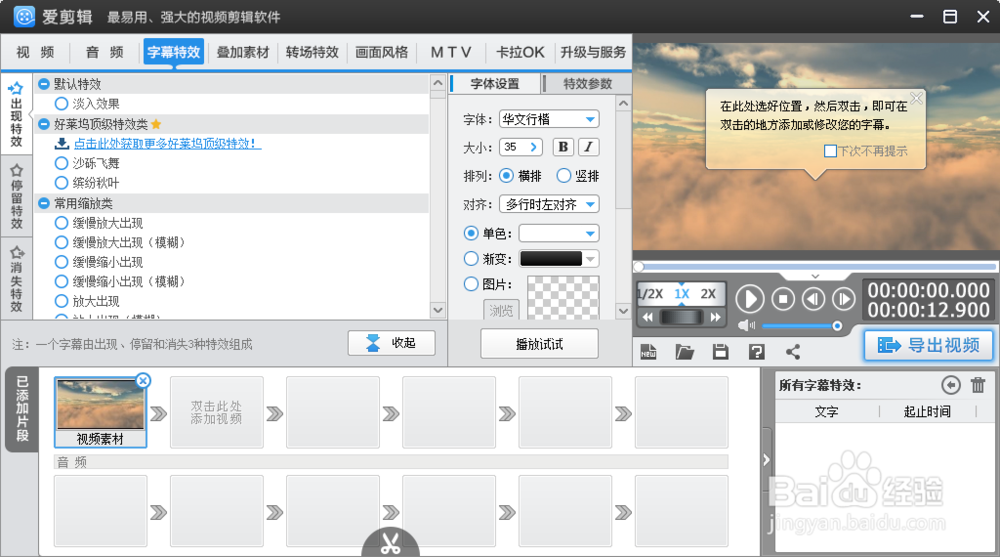Toggle italic font with the I button

pyautogui.click(x=589, y=147)
